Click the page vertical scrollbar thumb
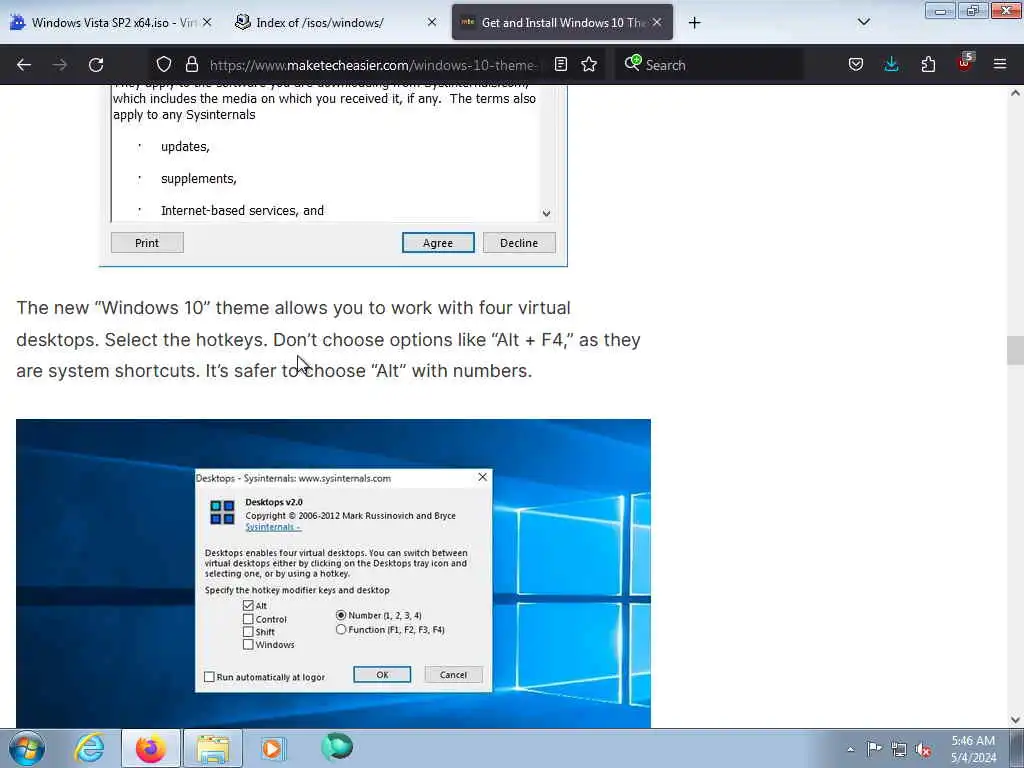Screen dimensions: 1024x768 tap(1016, 350)
